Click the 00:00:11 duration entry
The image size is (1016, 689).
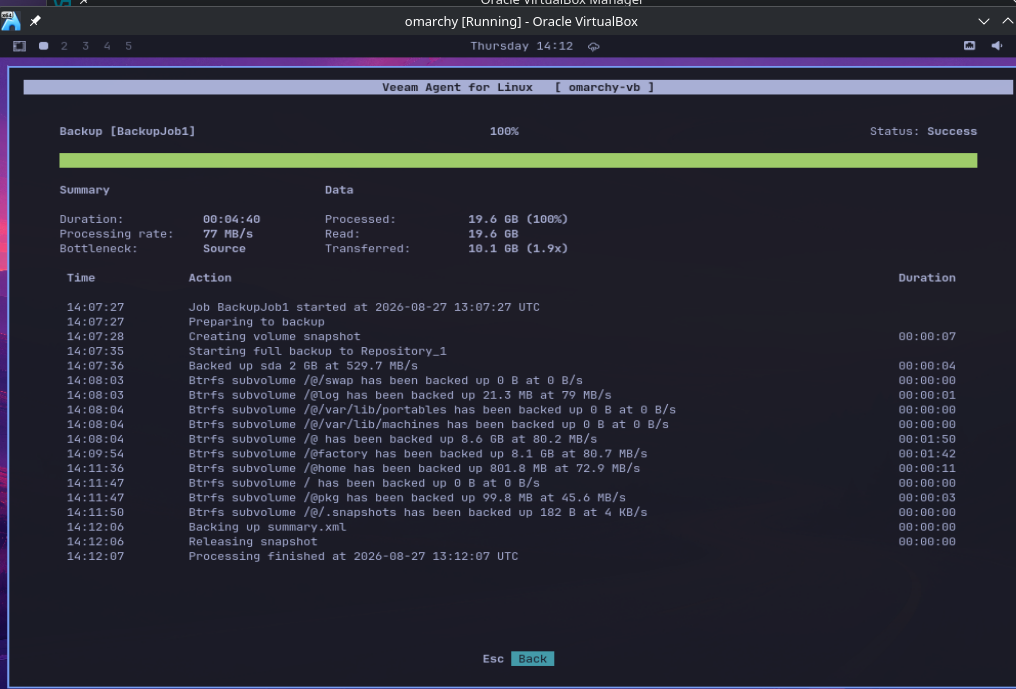[927, 468]
